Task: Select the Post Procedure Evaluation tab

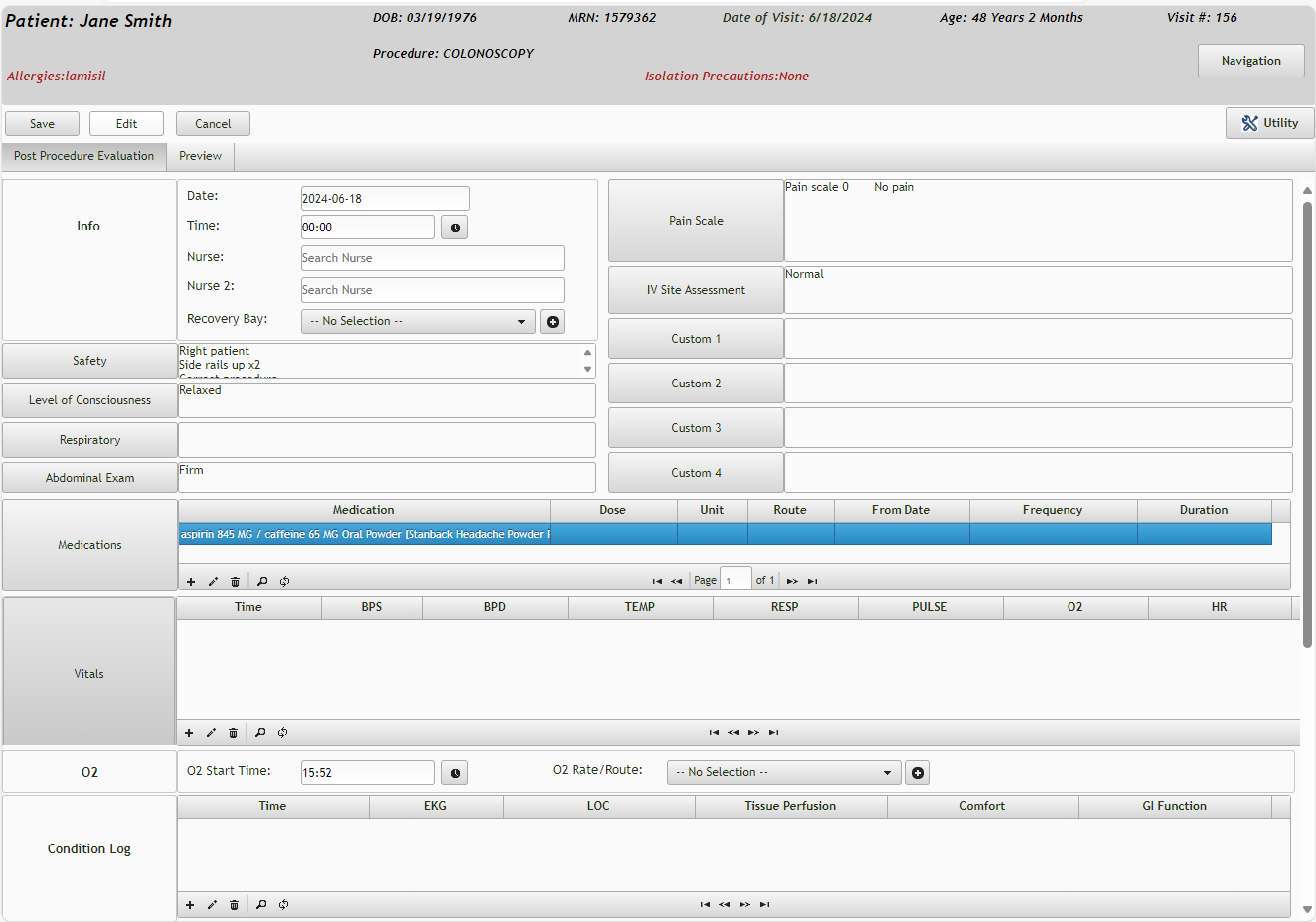Action: pos(84,156)
